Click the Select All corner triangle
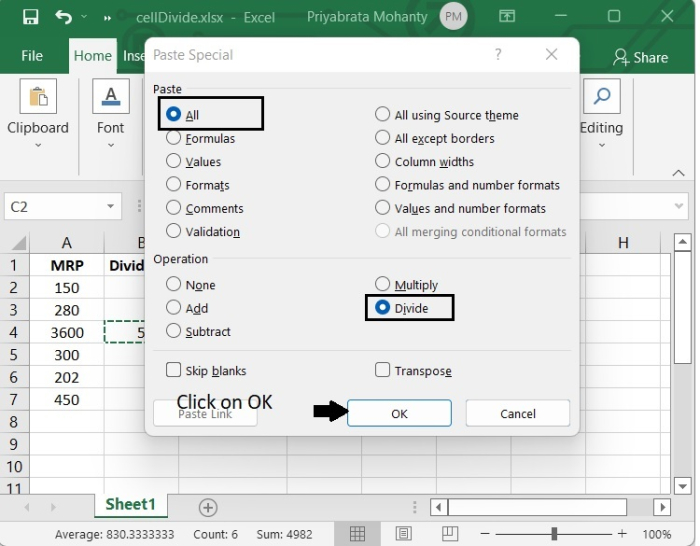The height and width of the screenshot is (546, 700). coord(19,243)
